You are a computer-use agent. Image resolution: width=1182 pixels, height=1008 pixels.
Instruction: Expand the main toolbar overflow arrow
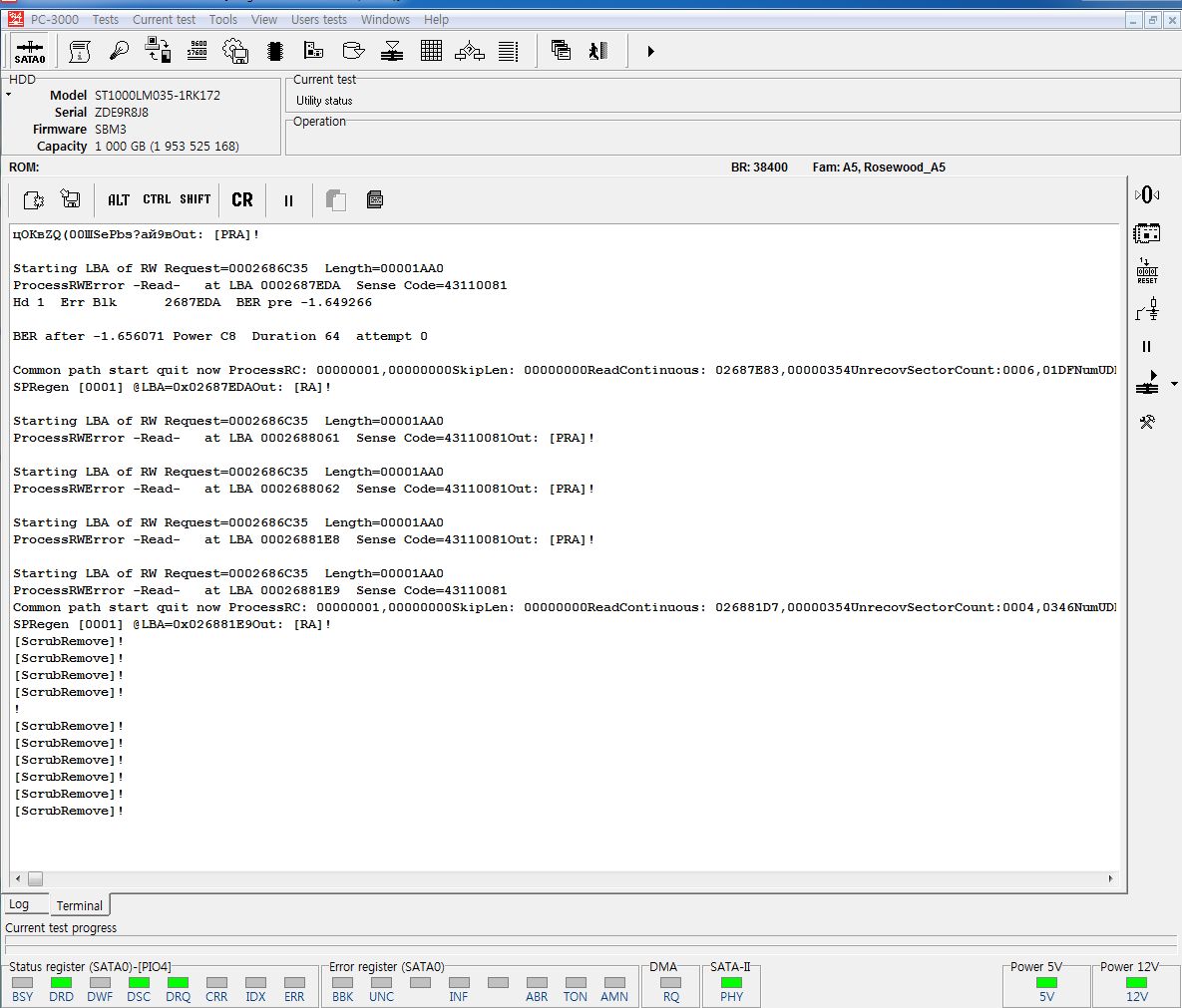[650, 51]
